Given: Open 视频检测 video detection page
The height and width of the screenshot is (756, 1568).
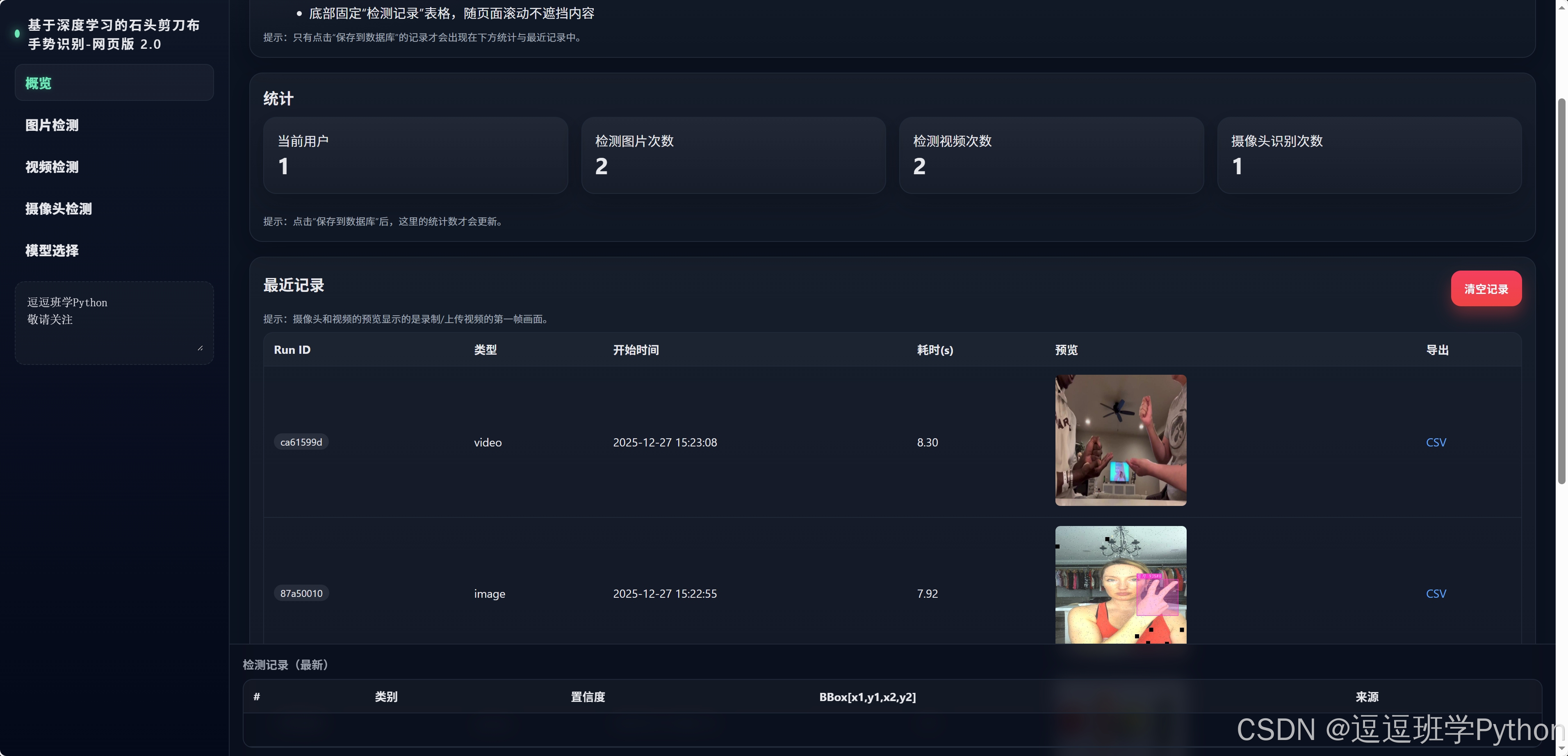Looking at the screenshot, I should 52,167.
